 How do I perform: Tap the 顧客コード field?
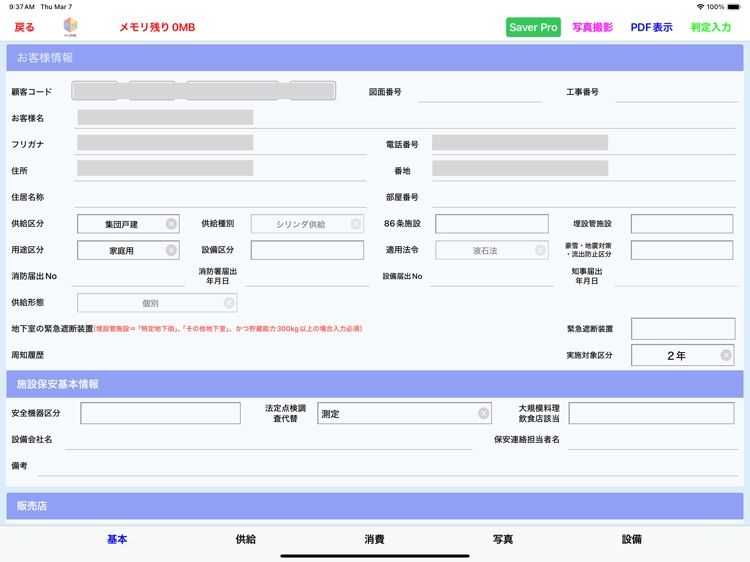(204, 91)
